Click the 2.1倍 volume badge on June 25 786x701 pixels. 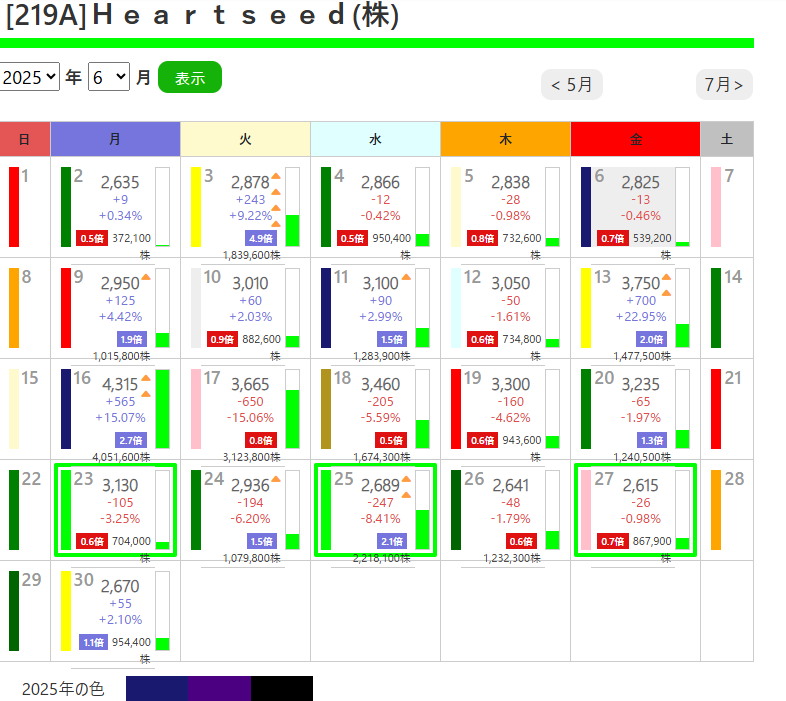coord(392,541)
